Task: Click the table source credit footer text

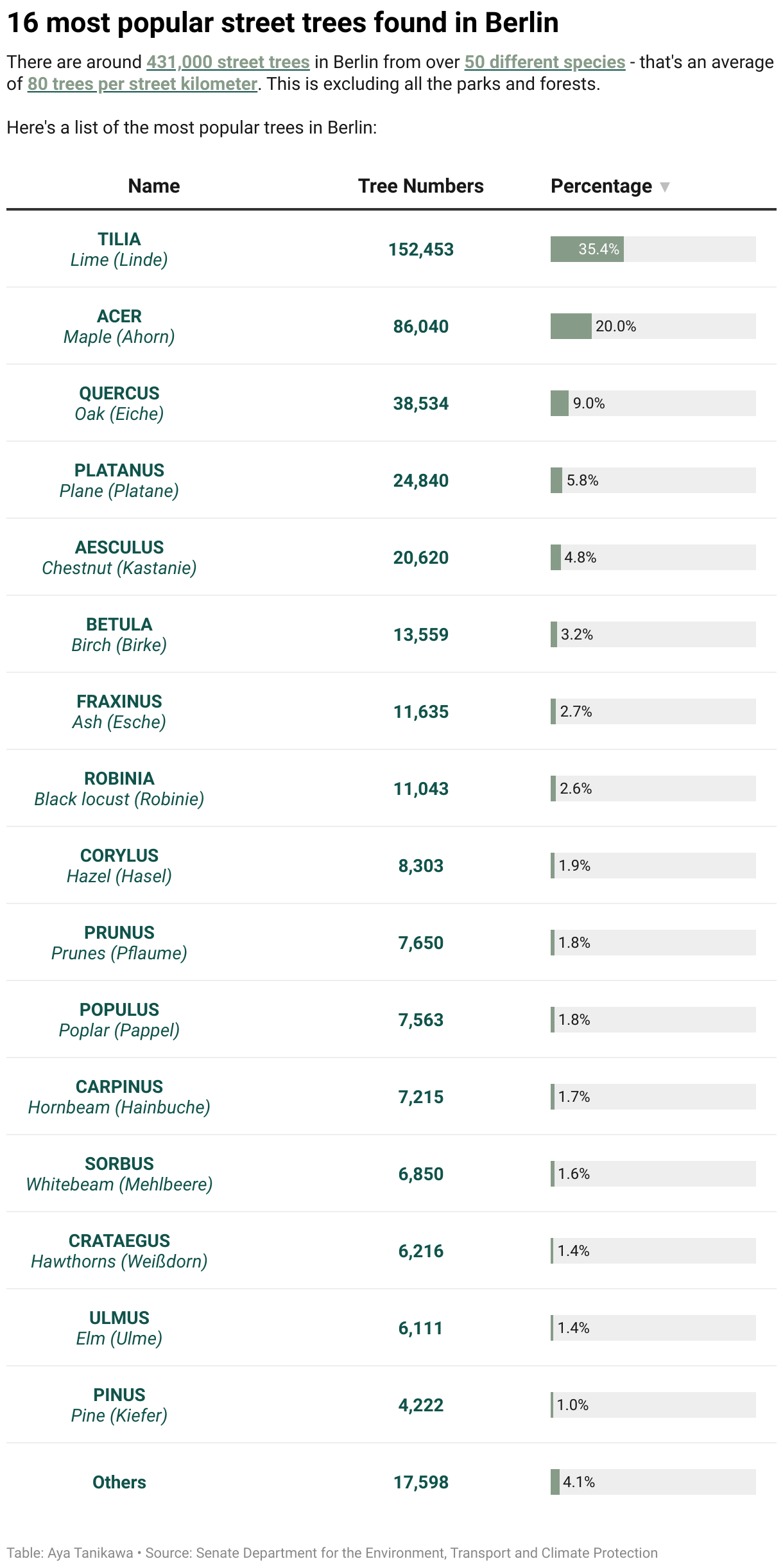Action: click(332, 1553)
